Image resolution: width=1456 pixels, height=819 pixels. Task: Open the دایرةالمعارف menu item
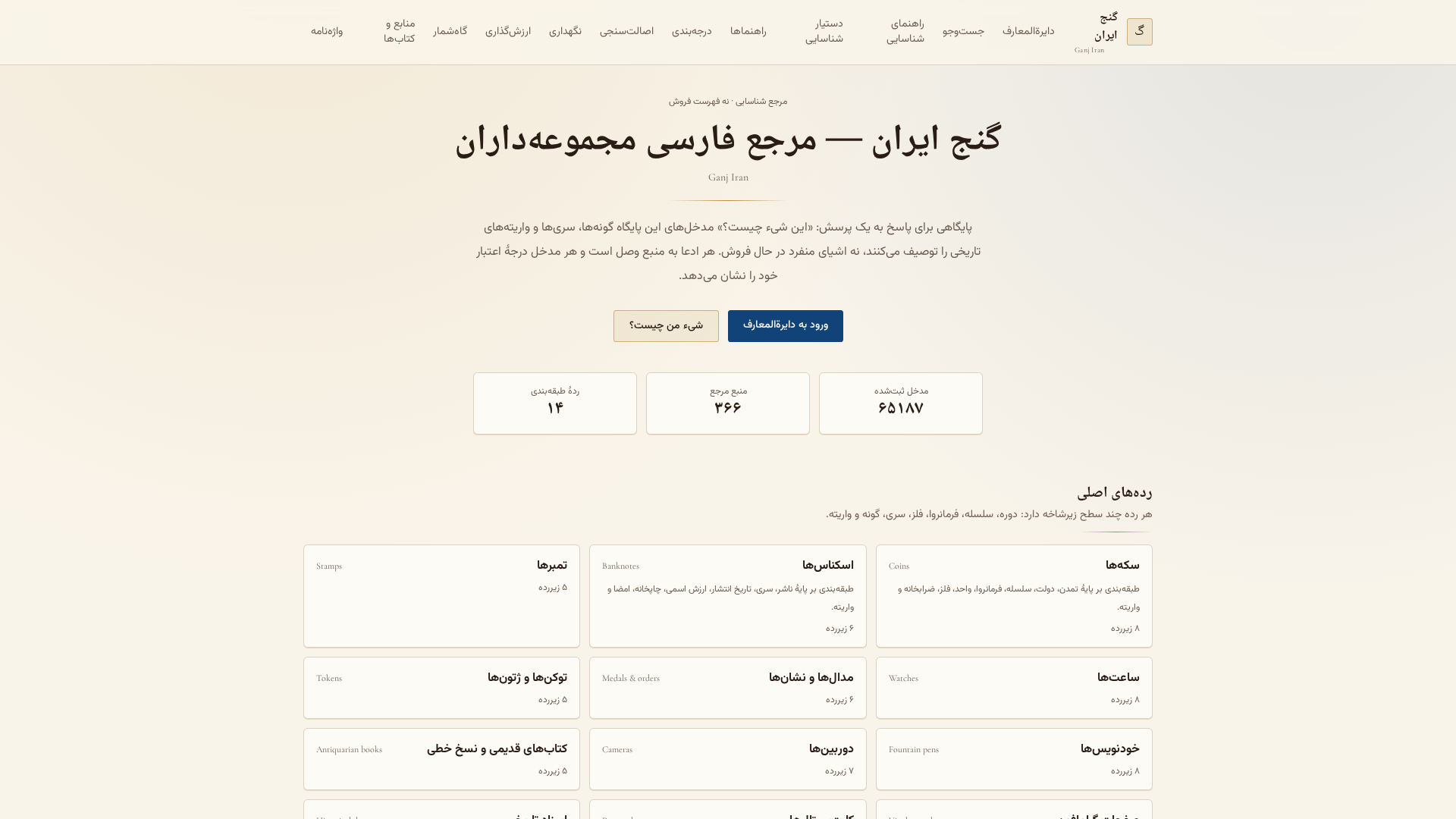(x=1028, y=32)
